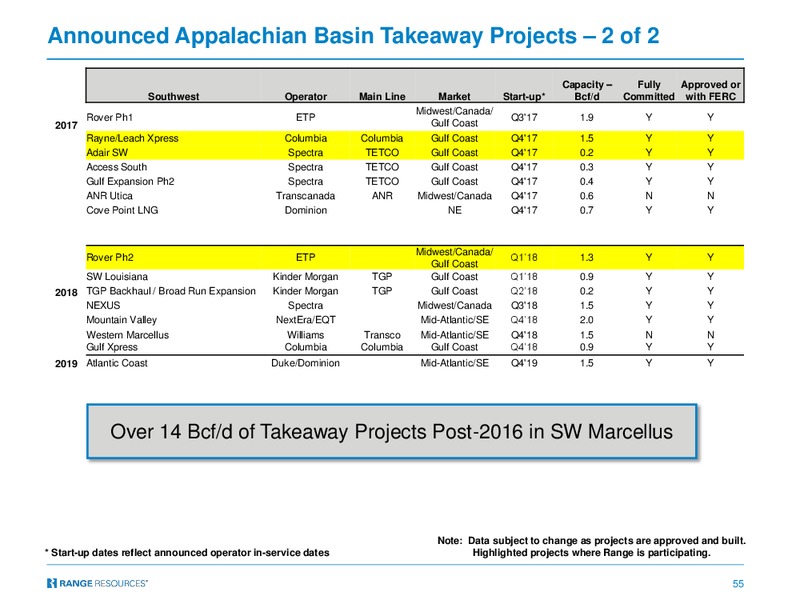This screenshot has height=600, width=800.
Task: Click the 'Cove Point LNG' project name
Action: [122, 210]
